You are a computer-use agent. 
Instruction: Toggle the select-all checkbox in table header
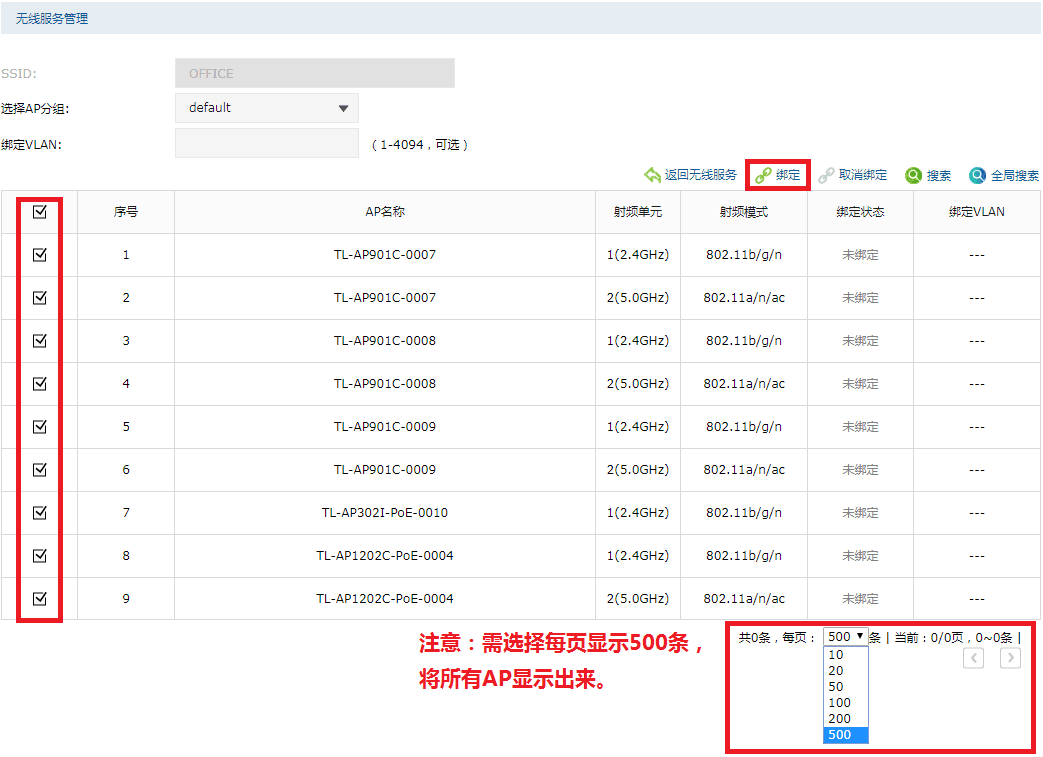coord(39,211)
